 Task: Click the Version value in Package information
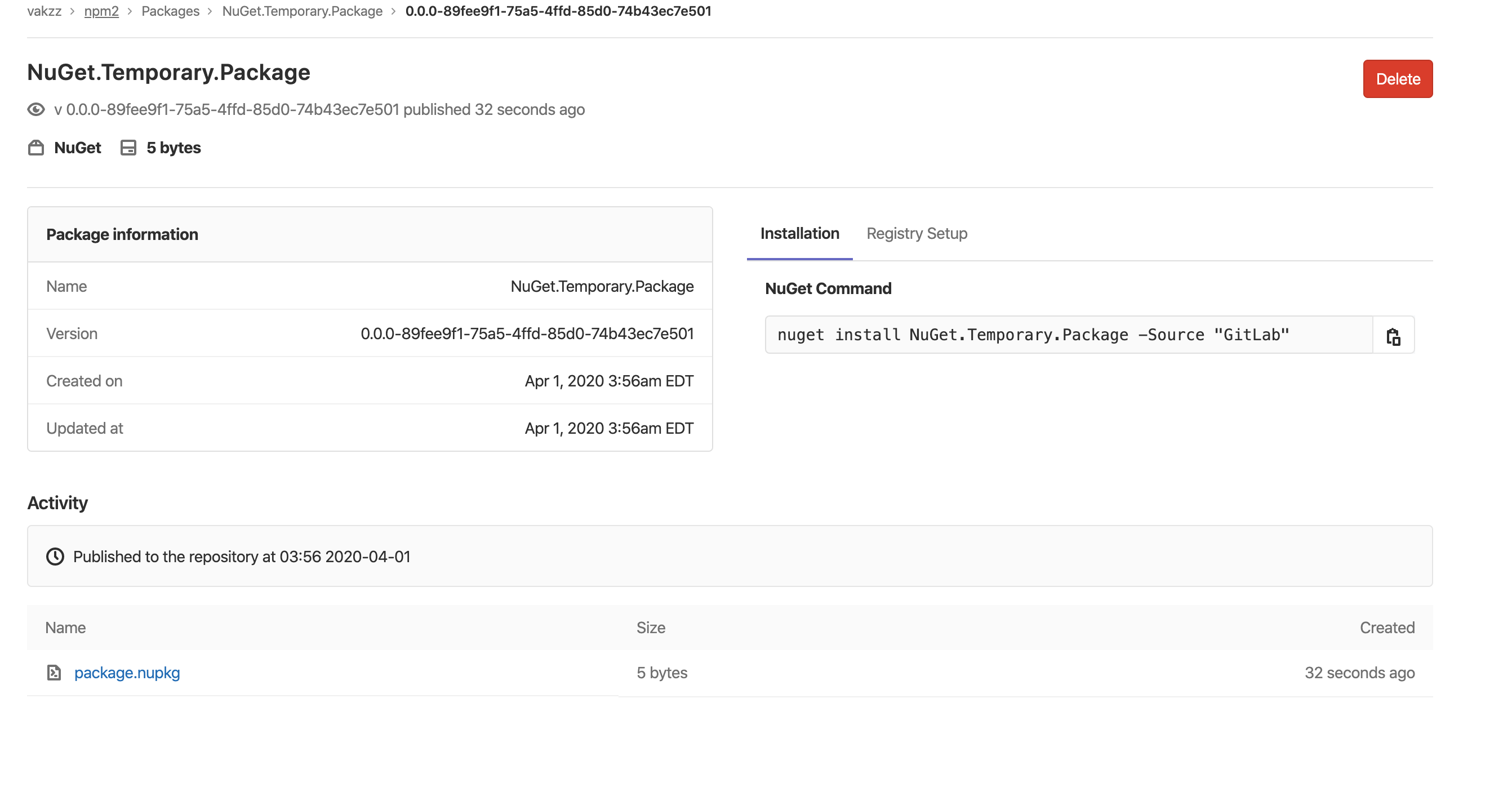tap(527, 333)
